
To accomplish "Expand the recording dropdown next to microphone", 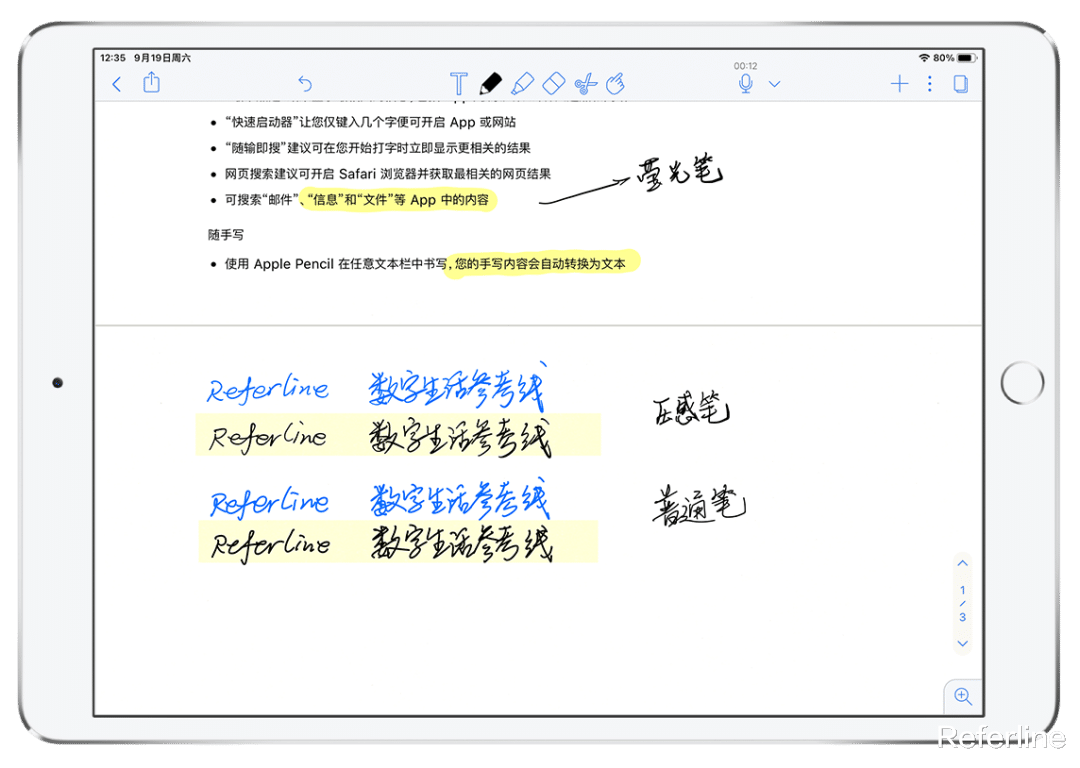I will coord(773,84).
